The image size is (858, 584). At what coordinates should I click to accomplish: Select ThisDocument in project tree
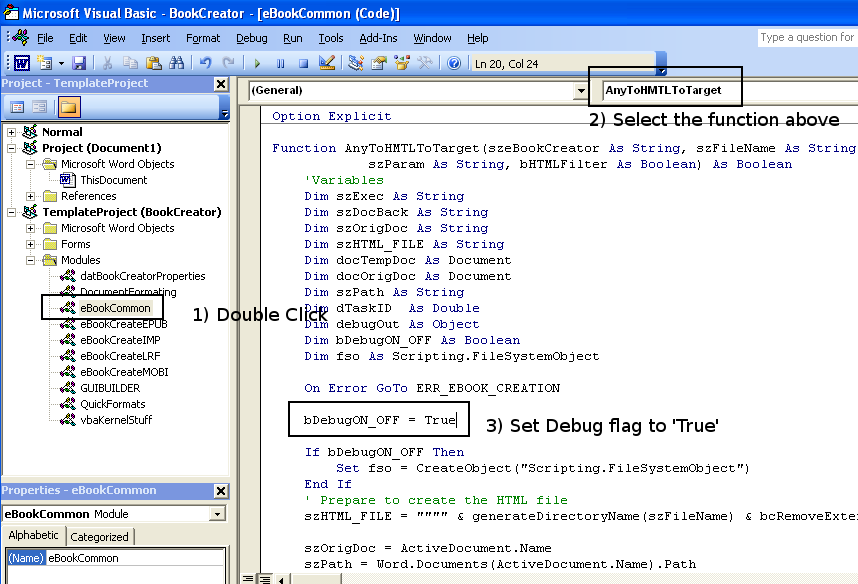click(113, 180)
